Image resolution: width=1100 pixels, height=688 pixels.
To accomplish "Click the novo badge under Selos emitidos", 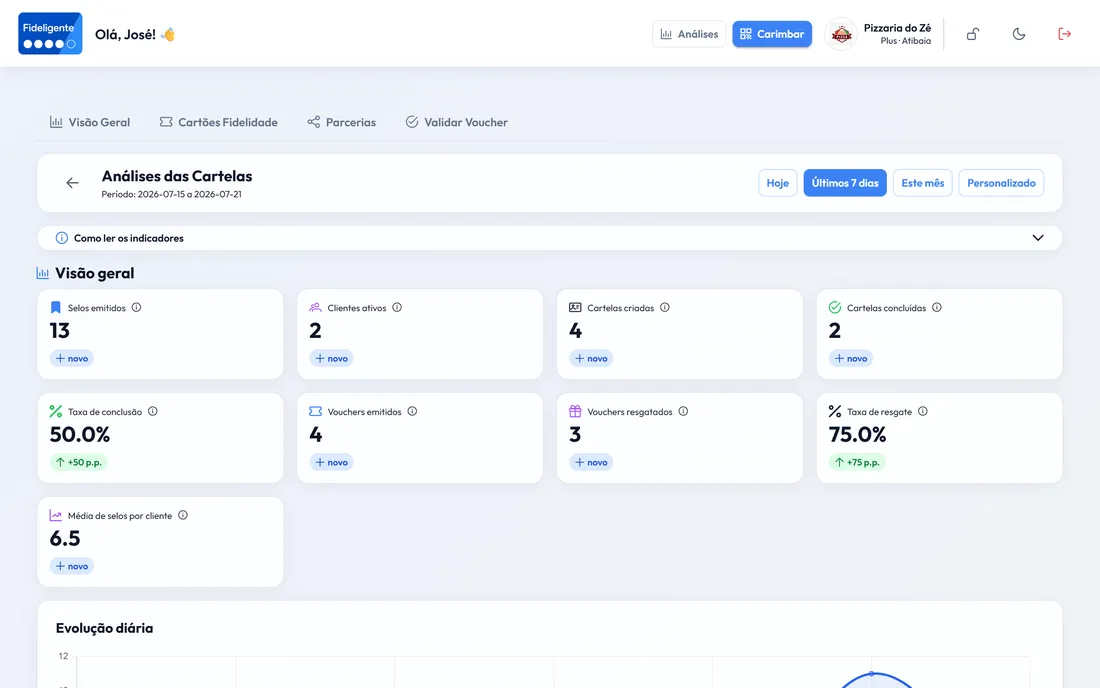I will tap(72, 358).
